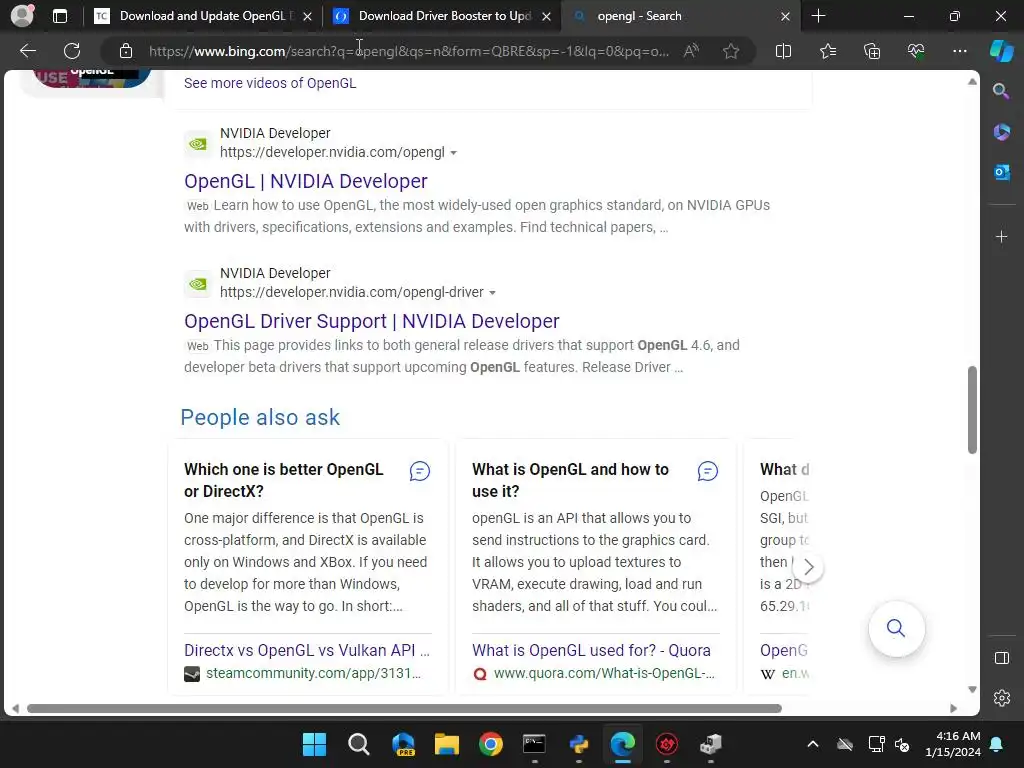
Task: Chat about 'What is OpenGL and how to use it' card
Action: [708, 471]
